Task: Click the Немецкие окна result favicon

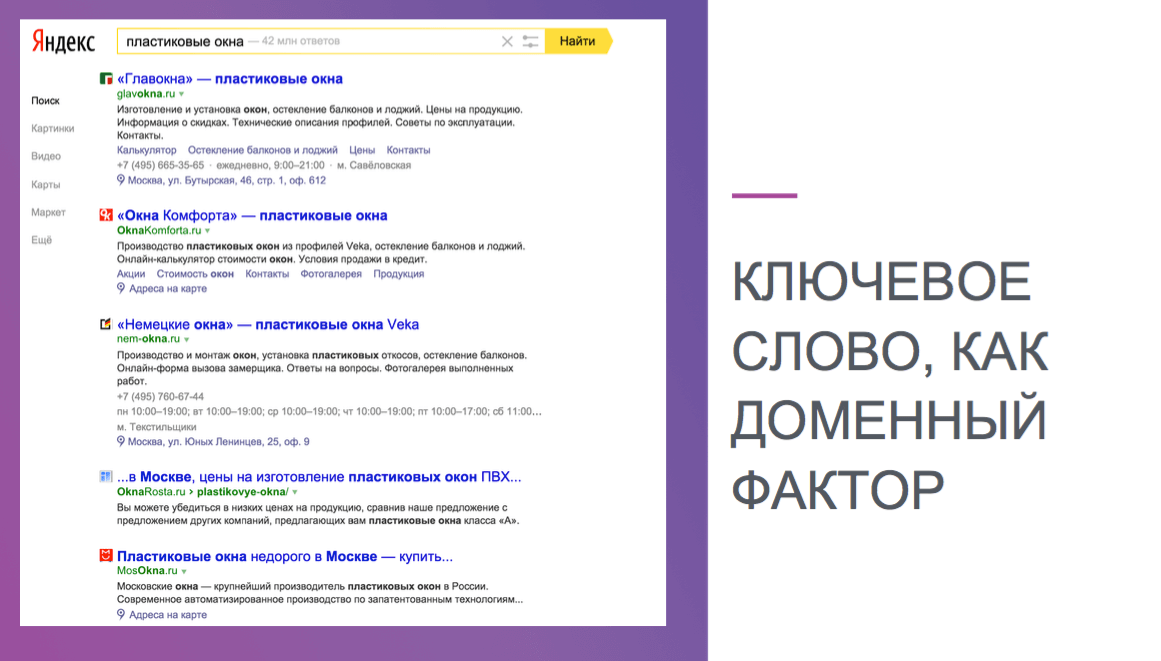Action: pos(106,323)
